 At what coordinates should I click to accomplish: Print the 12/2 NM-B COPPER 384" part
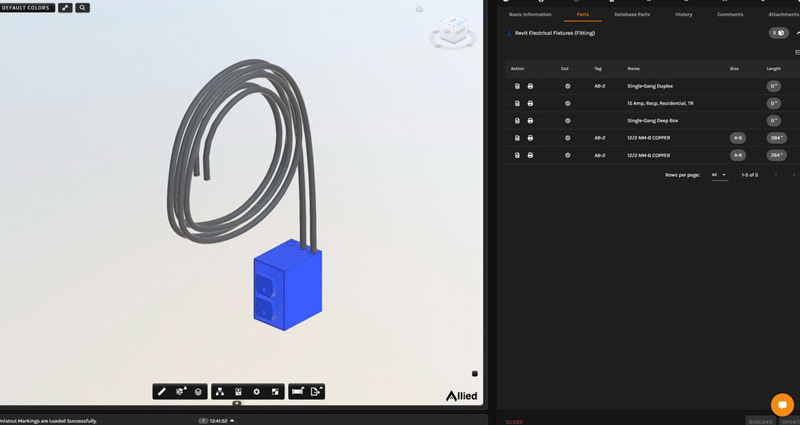point(530,138)
